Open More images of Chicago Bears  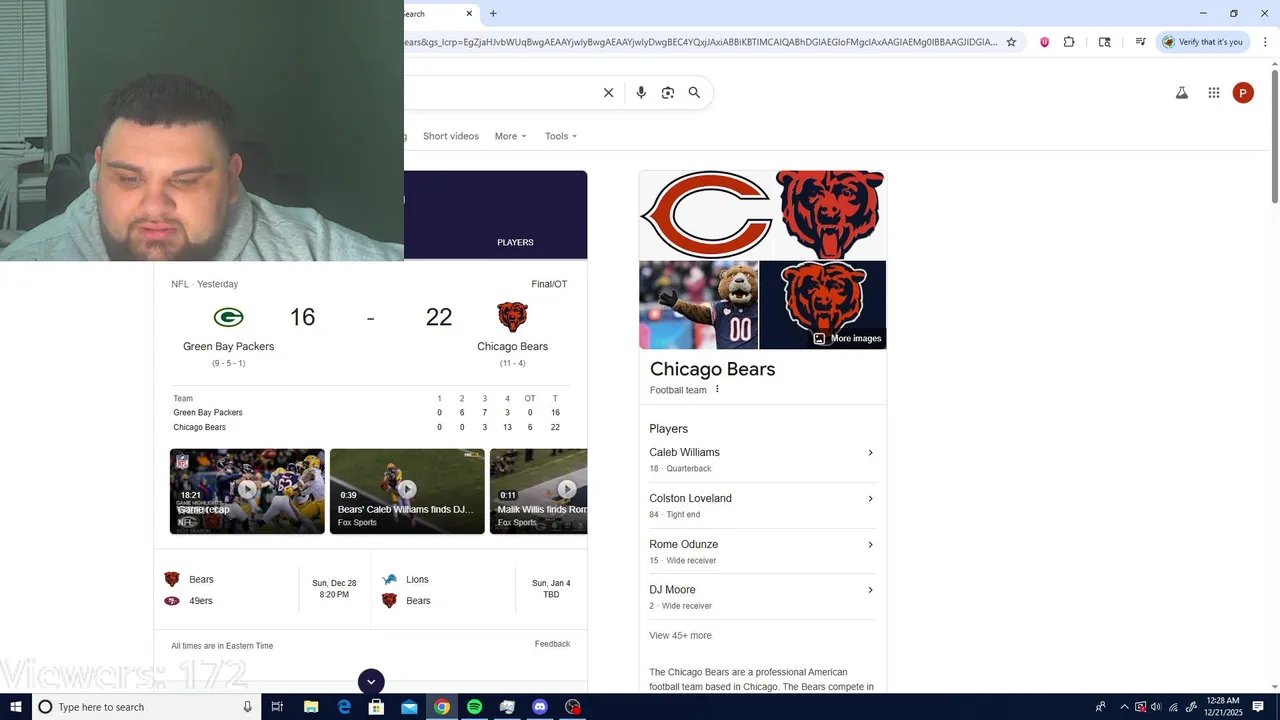[847, 338]
